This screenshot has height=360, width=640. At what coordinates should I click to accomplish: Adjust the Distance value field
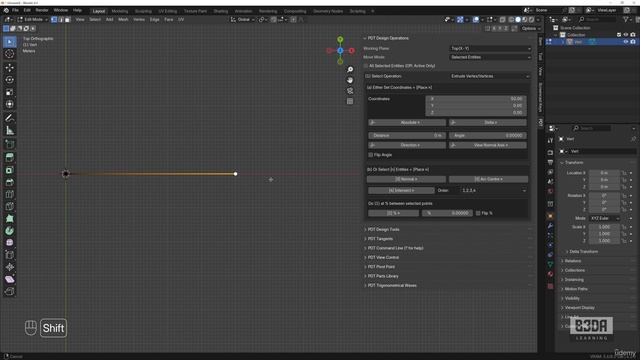[407, 135]
